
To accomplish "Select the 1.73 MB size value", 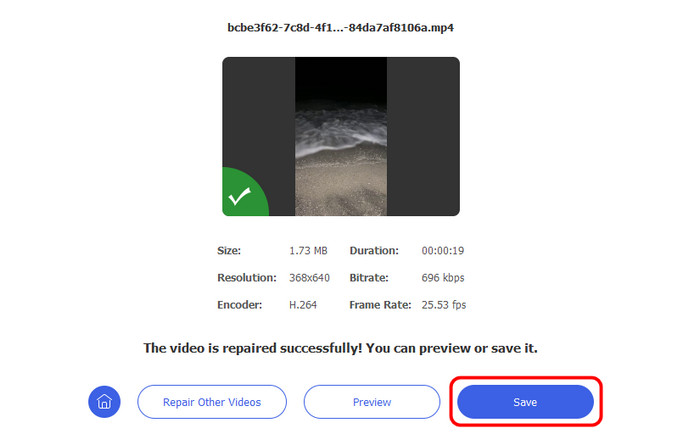I will coord(308,251).
